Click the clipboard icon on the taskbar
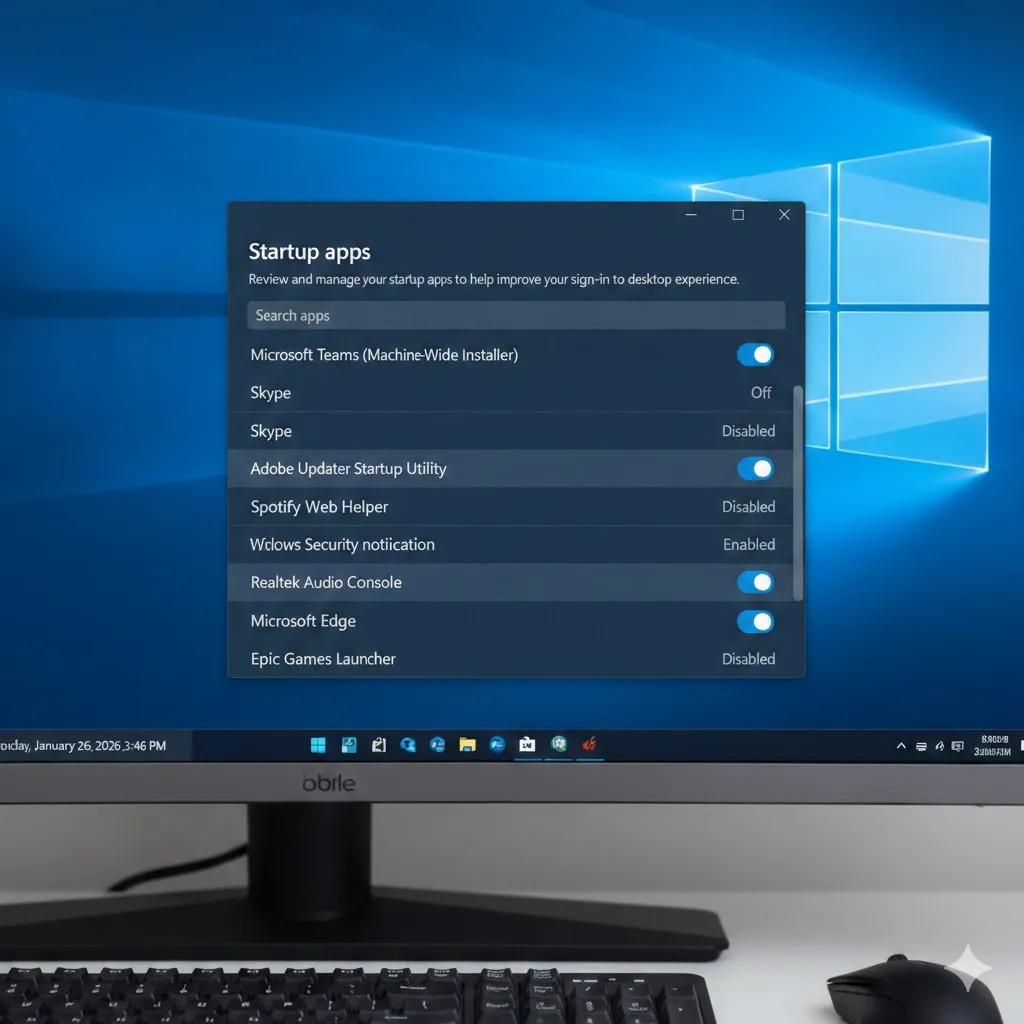The image size is (1024, 1024). 378,745
